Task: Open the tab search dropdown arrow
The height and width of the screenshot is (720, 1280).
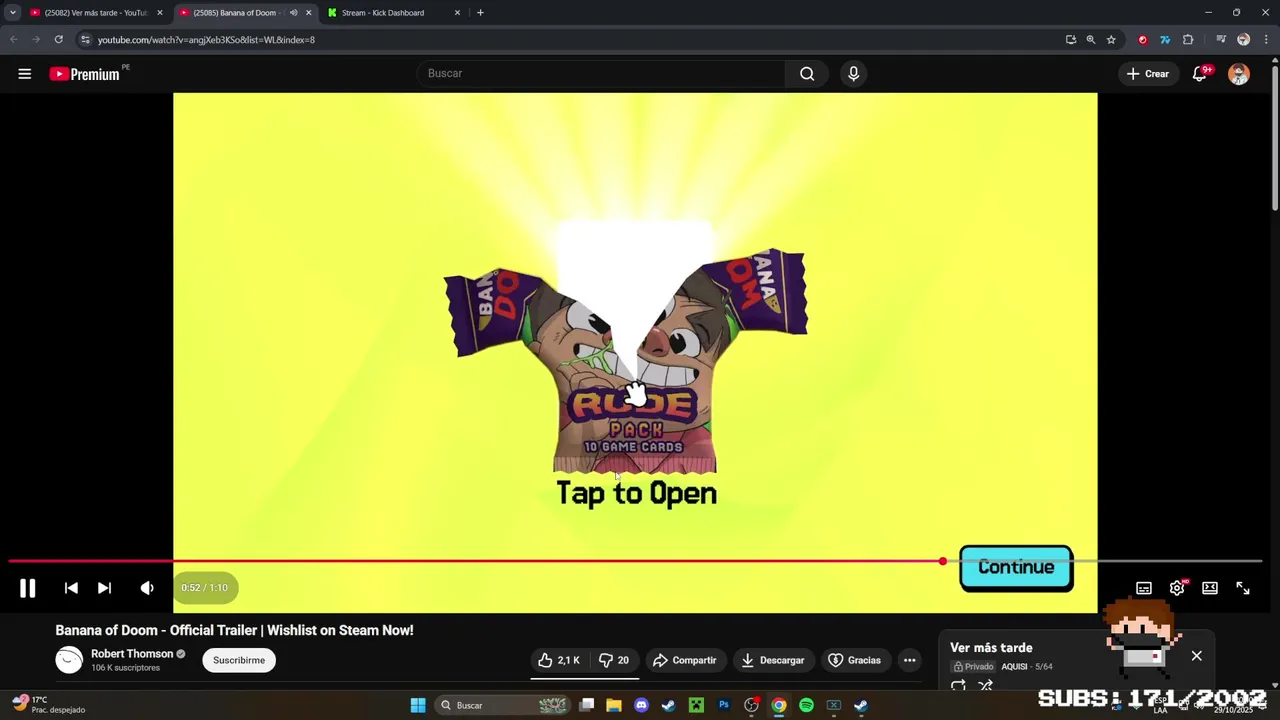Action: coord(12,13)
